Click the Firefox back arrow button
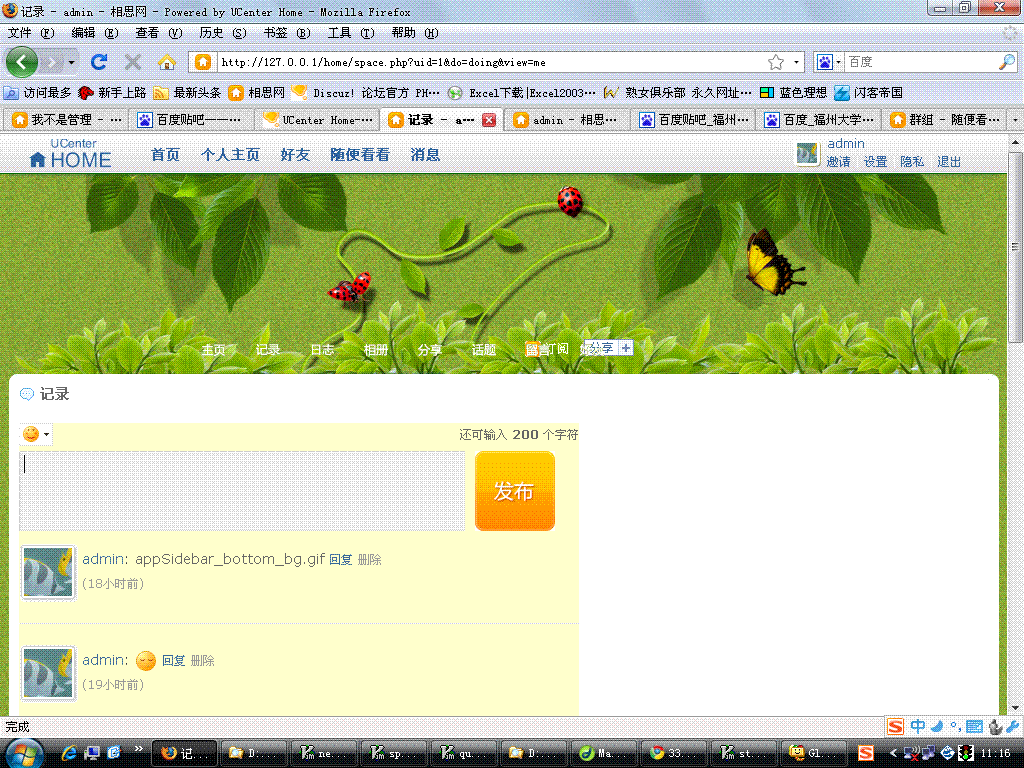Image resolution: width=1024 pixels, height=768 pixels. pos(22,62)
